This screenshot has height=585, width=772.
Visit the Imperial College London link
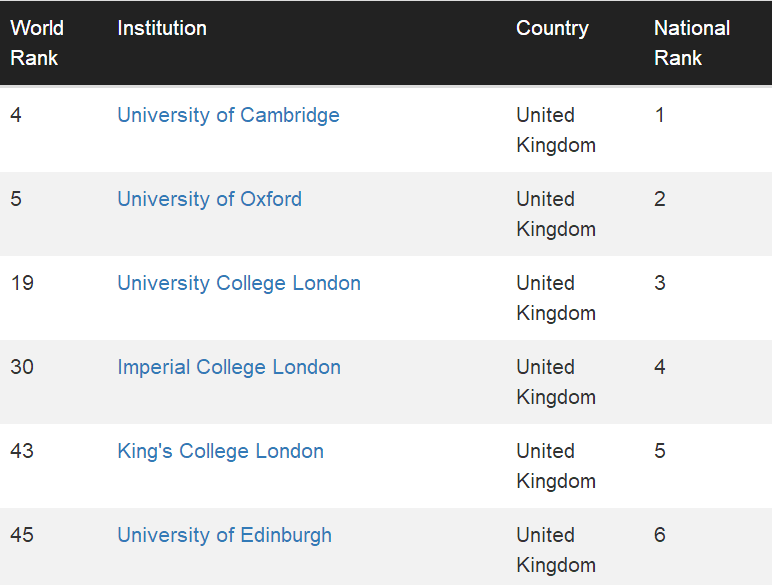click(x=229, y=367)
